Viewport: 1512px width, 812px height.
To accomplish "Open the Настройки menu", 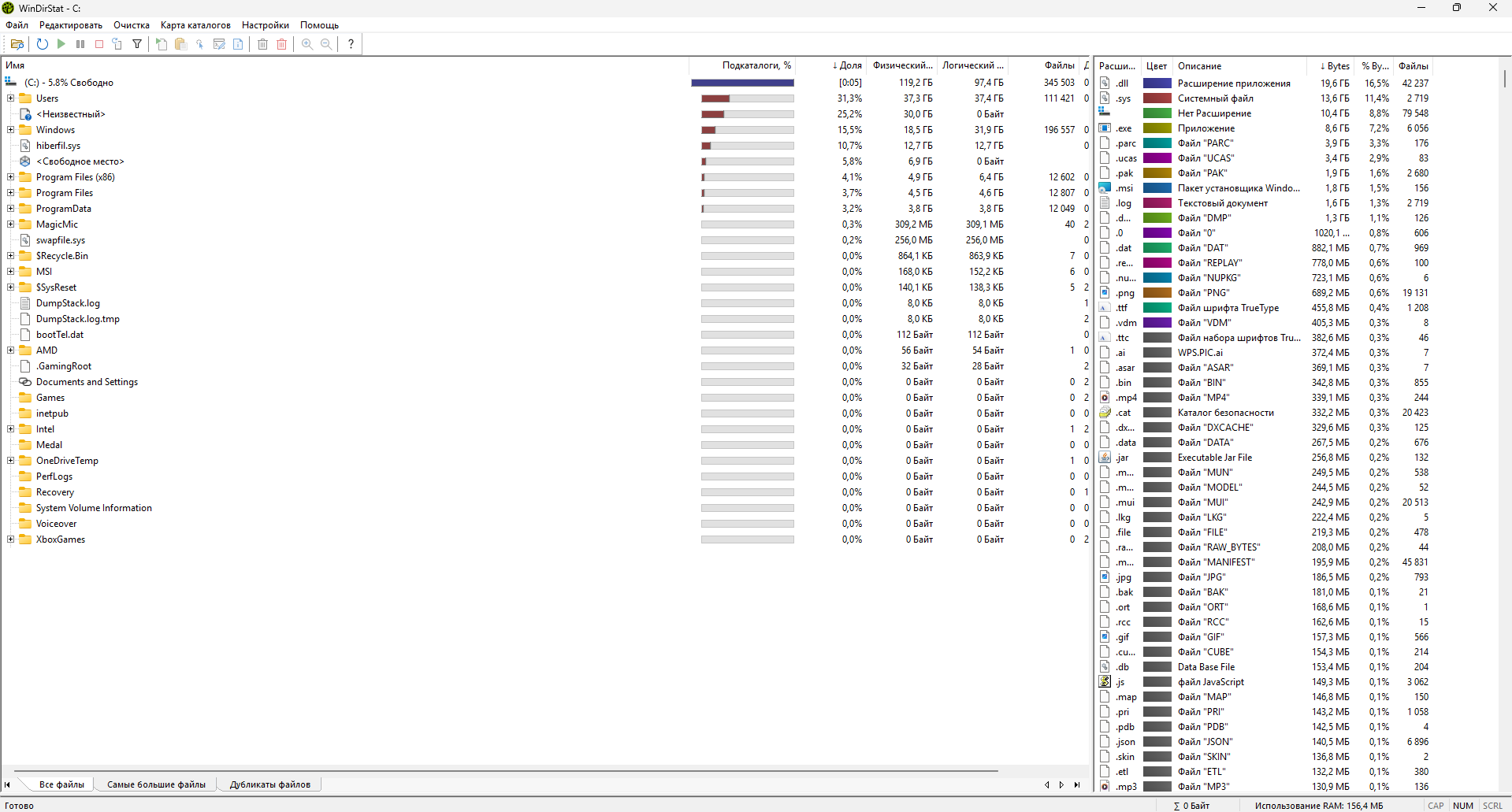I will (x=266, y=25).
